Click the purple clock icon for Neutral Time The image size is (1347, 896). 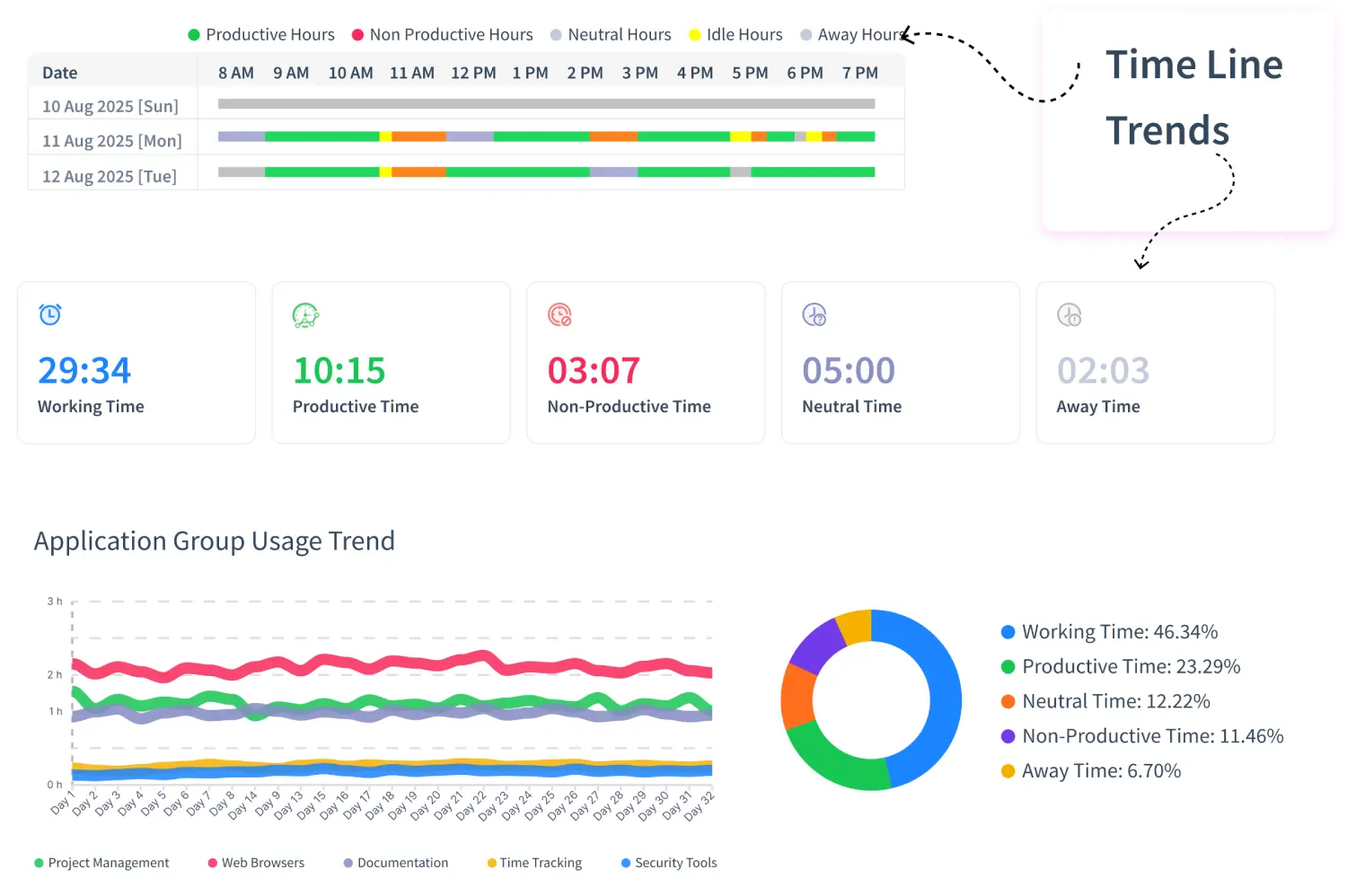815,314
